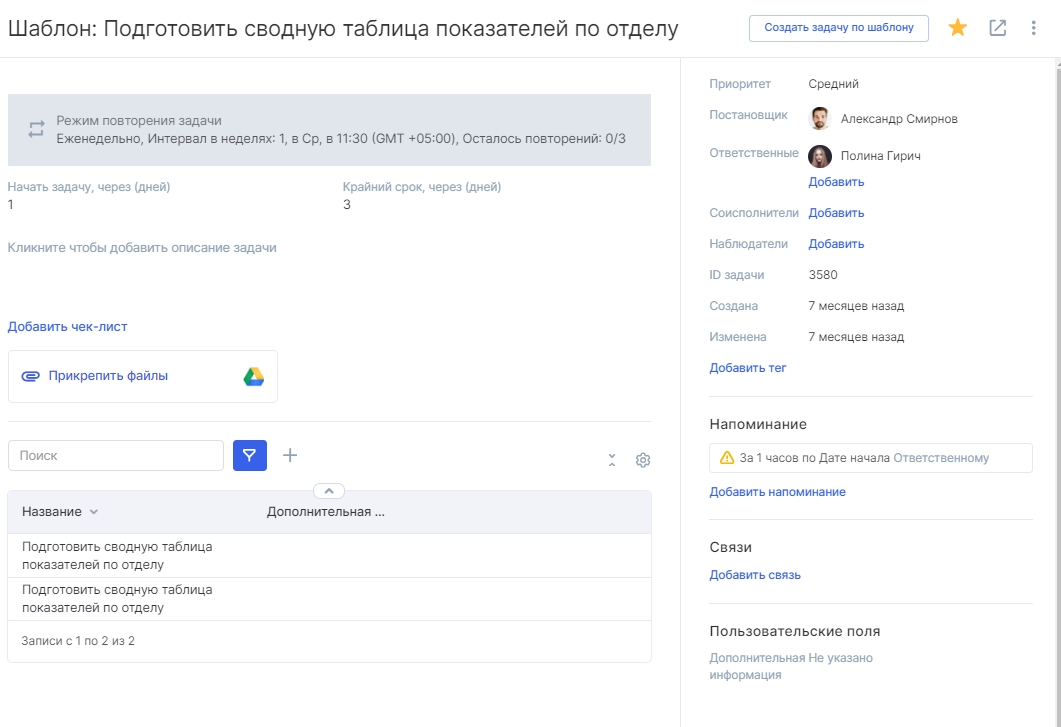Click Создана '7 месяцев назад' value
The height and width of the screenshot is (727, 1061).
[856, 306]
